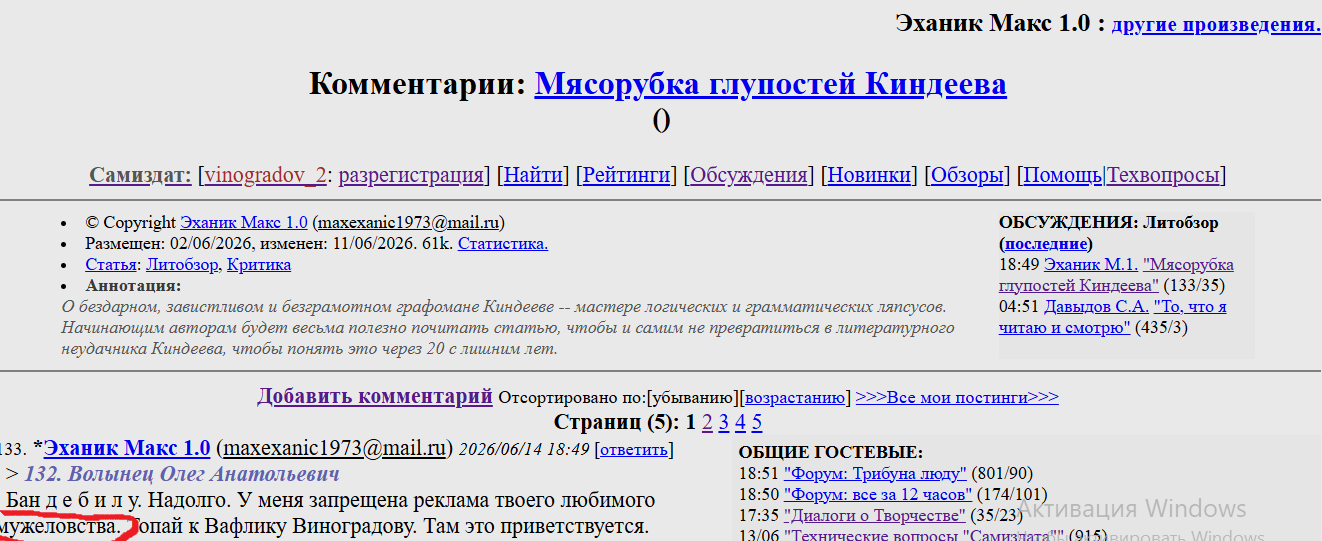The width and height of the screenshot is (1322, 541).
Task: Open "То, что я читаю и смотрю" discussion link
Action: (1113, 317)
